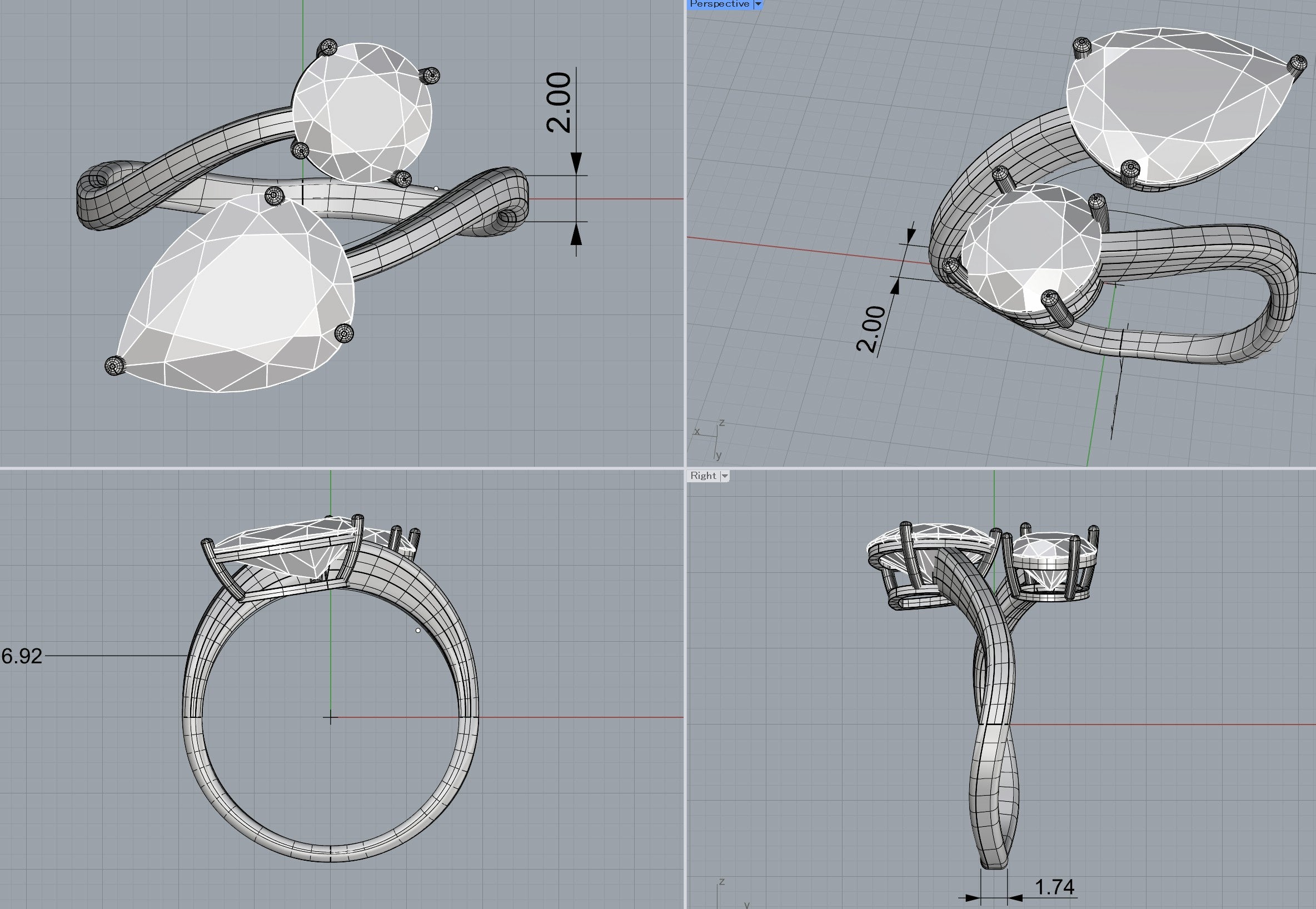Screen dimensions: 1316x909
Task: Click the Right viewport title label
Action: click(x=703, y=476)
